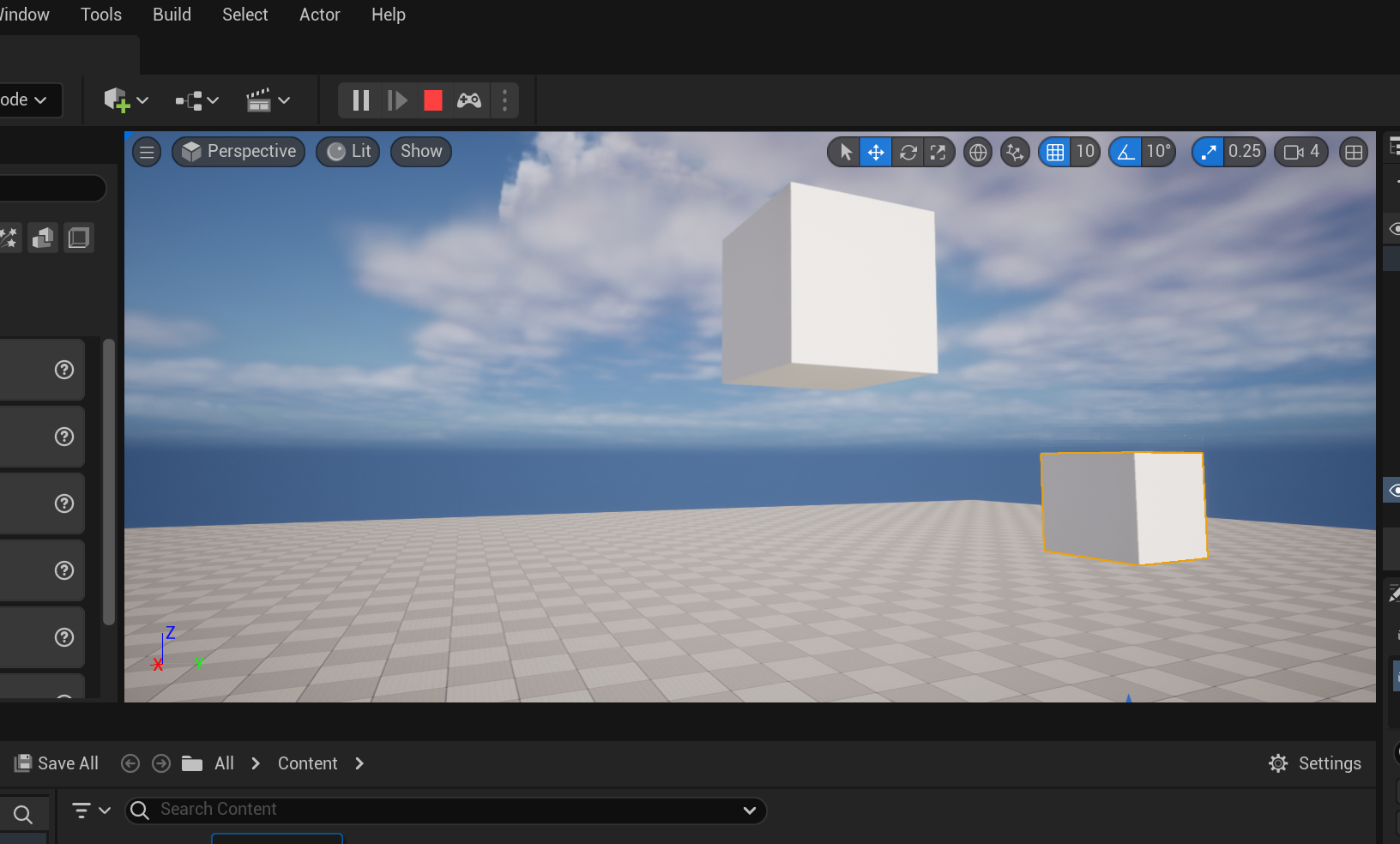Click the Cinematics clapperboard icon

pos(259,100)
